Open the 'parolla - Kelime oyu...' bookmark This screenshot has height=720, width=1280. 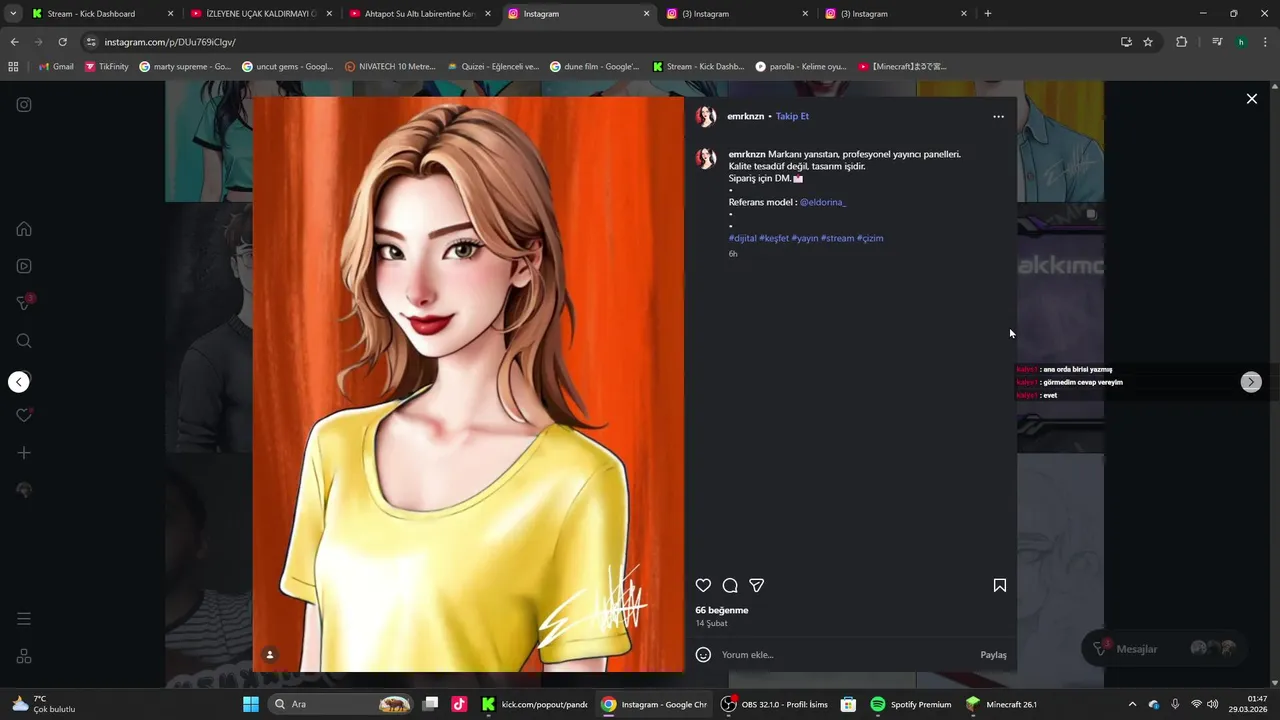[x=801, y=67]
